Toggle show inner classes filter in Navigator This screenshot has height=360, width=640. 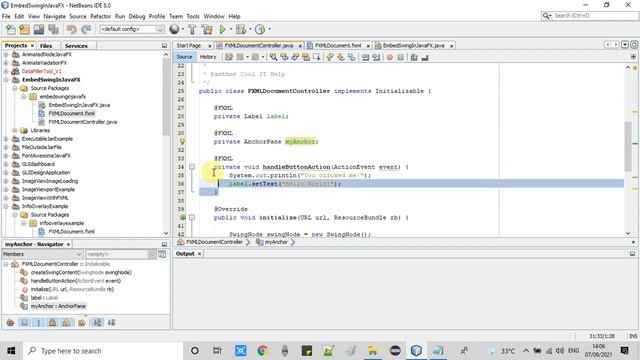67,323
